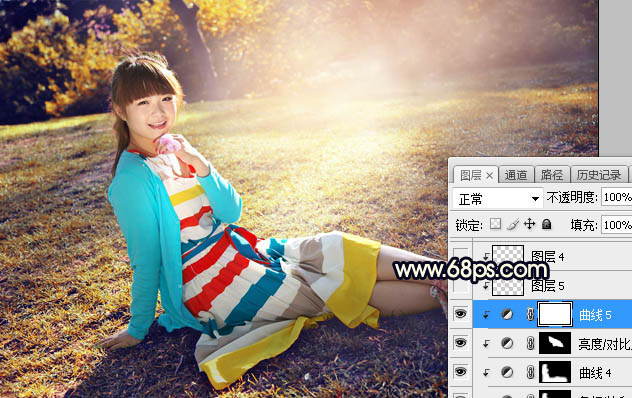The width and height of the screenshot is (632, 398).
Task: Select the 图层 (Layers) tab
Action: (x=470, y=175)
